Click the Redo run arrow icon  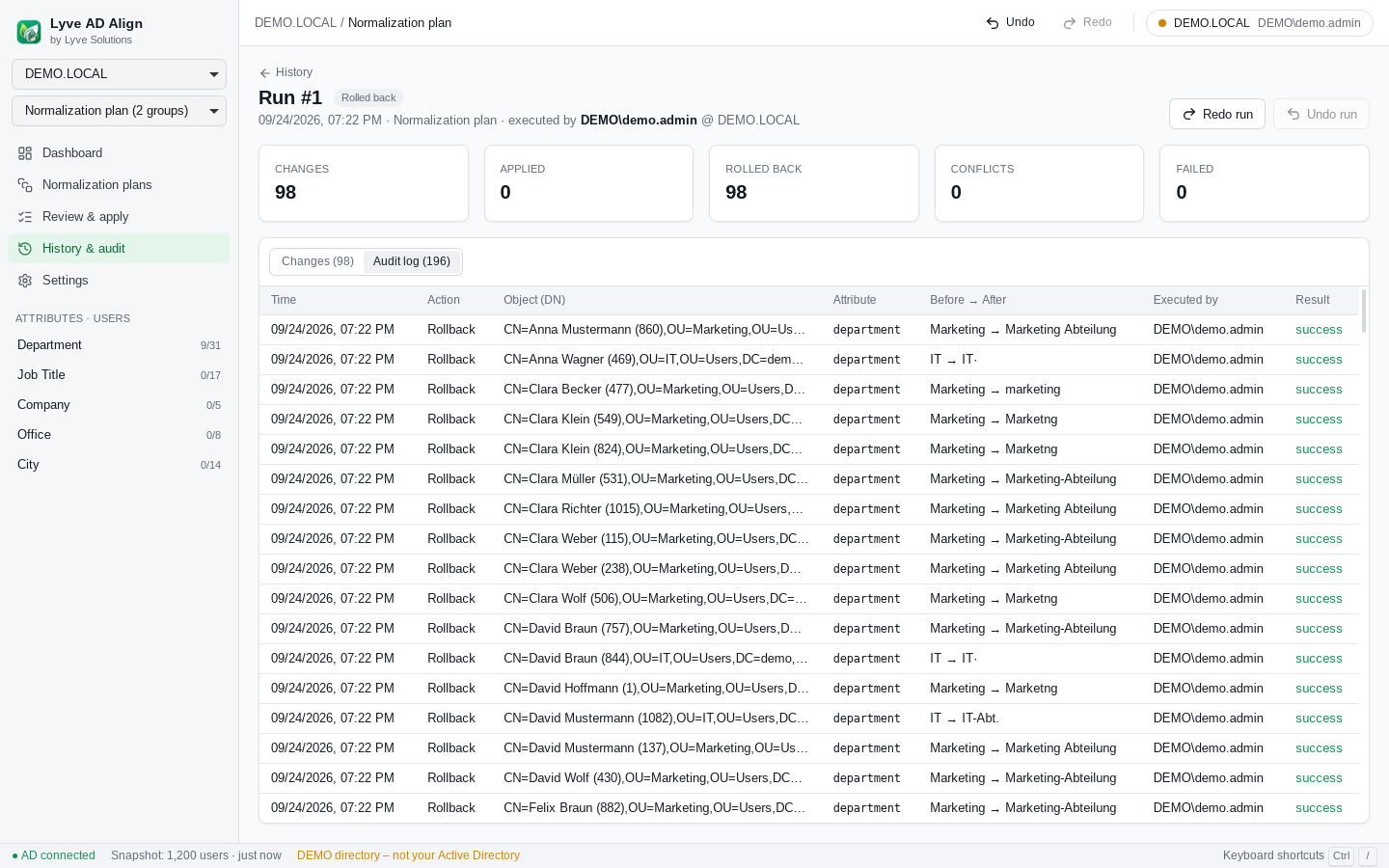1189,114
